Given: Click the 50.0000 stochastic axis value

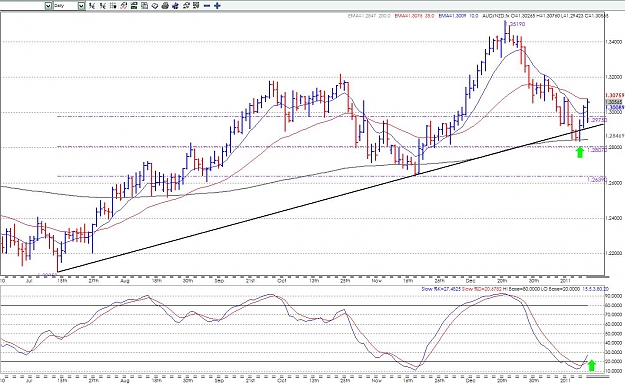Looking at the screenshot, I should pyautogui.click(x=614, y=333).
